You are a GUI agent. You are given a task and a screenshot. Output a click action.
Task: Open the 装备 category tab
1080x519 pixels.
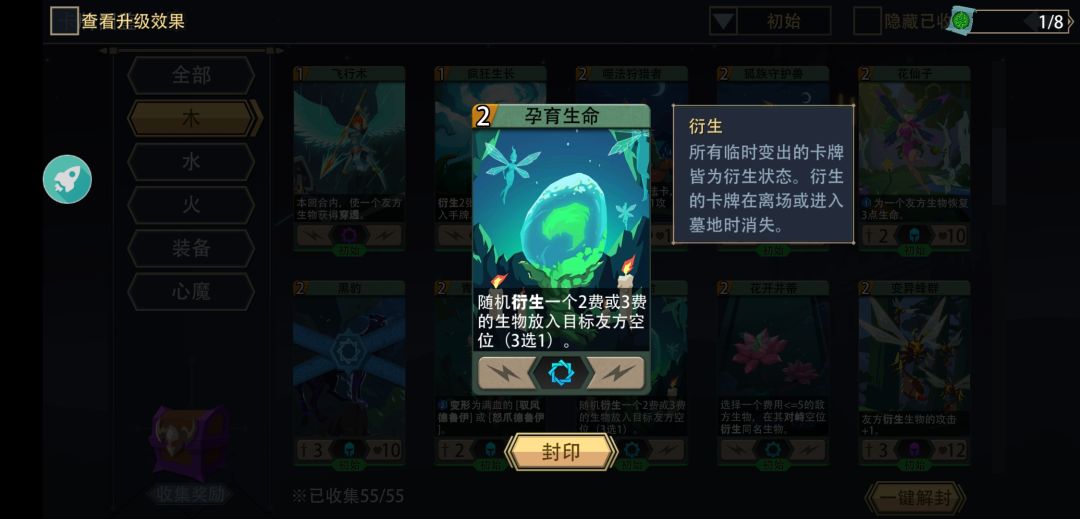tap(191, 248)
